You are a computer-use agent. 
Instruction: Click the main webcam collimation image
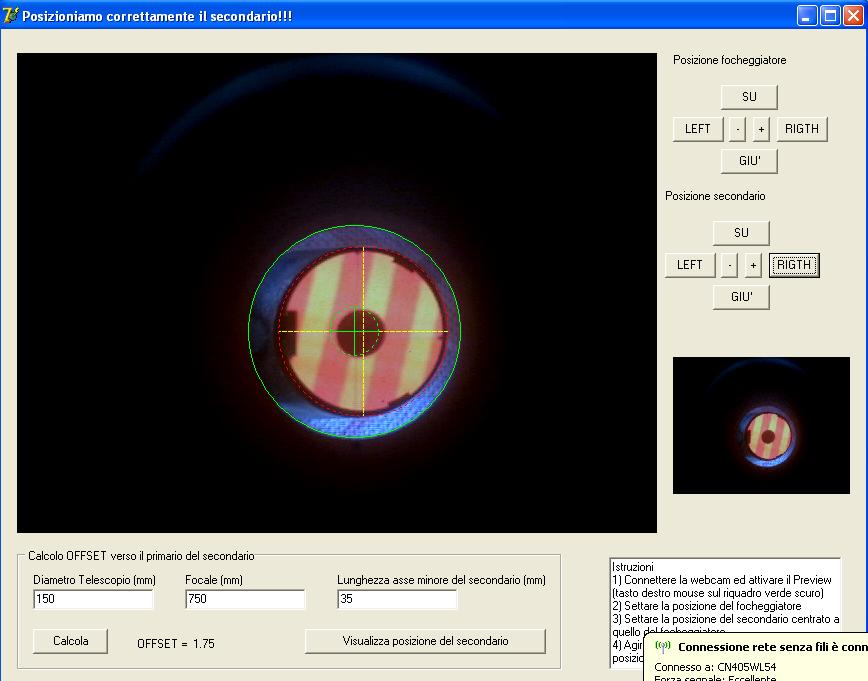tap(337, 293)
